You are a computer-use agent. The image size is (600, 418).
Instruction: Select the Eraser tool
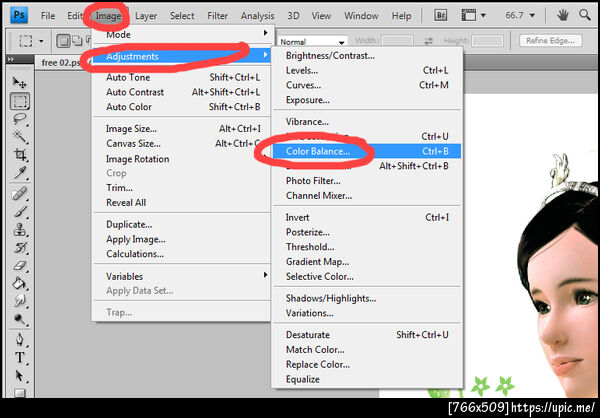[19, 266]
